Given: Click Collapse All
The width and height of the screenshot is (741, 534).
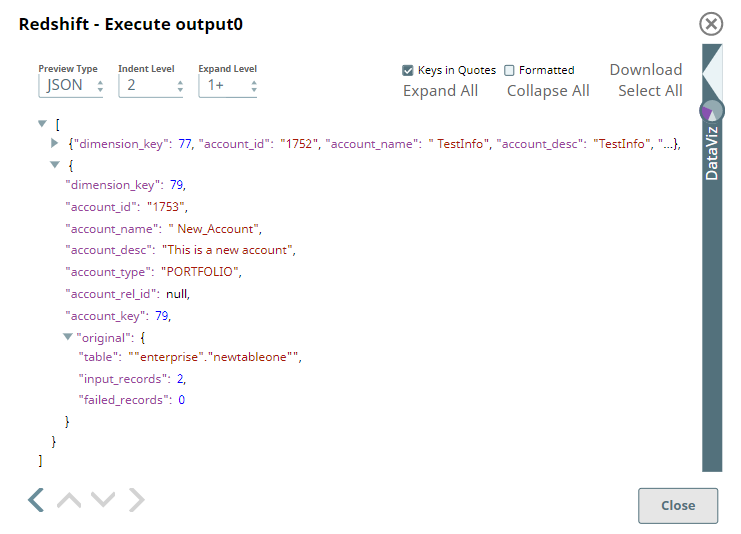Looking at the screenshot, I should [548, 91].
